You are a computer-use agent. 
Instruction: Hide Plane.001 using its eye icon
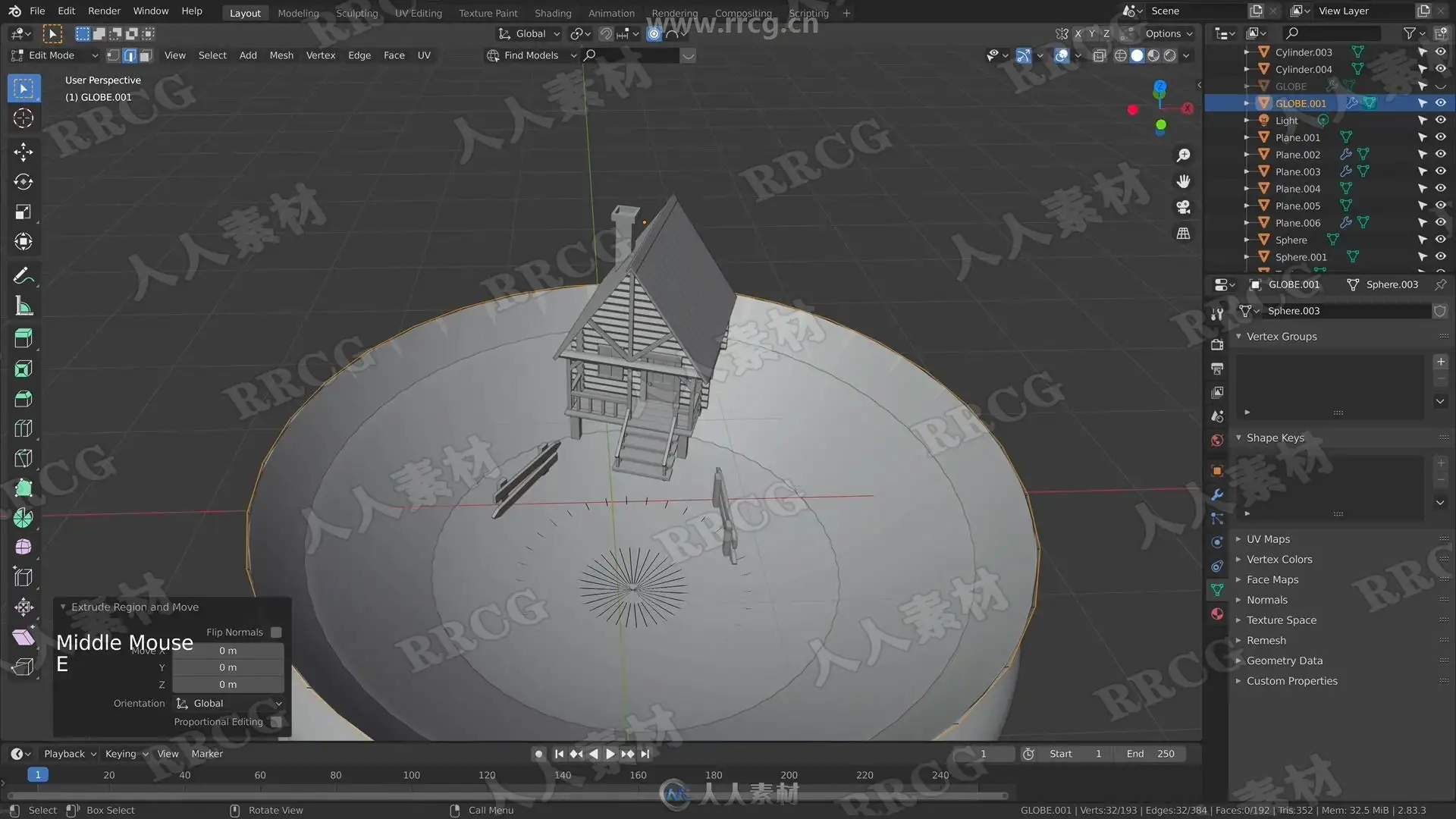(1440, 137)
